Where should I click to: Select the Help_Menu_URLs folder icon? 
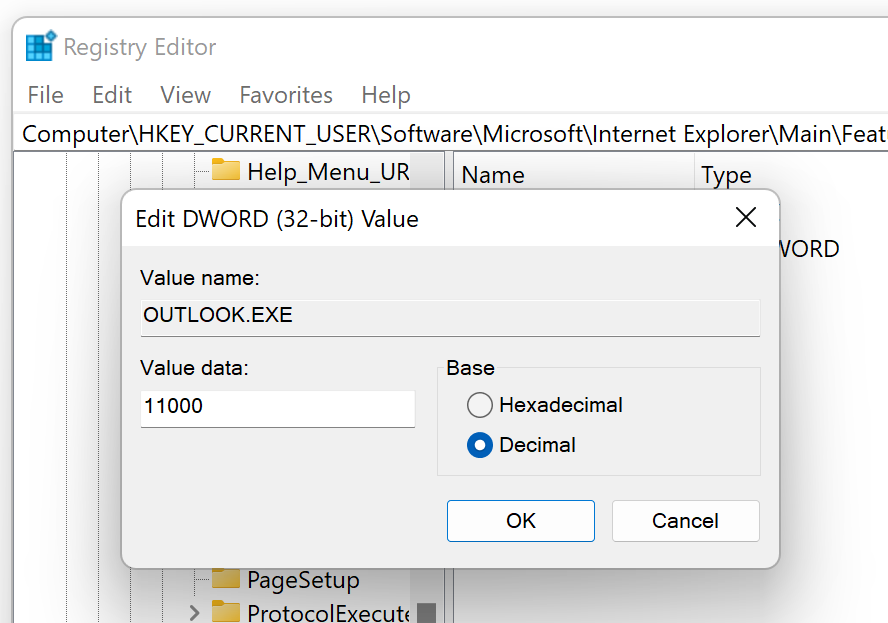click(225, 170)
